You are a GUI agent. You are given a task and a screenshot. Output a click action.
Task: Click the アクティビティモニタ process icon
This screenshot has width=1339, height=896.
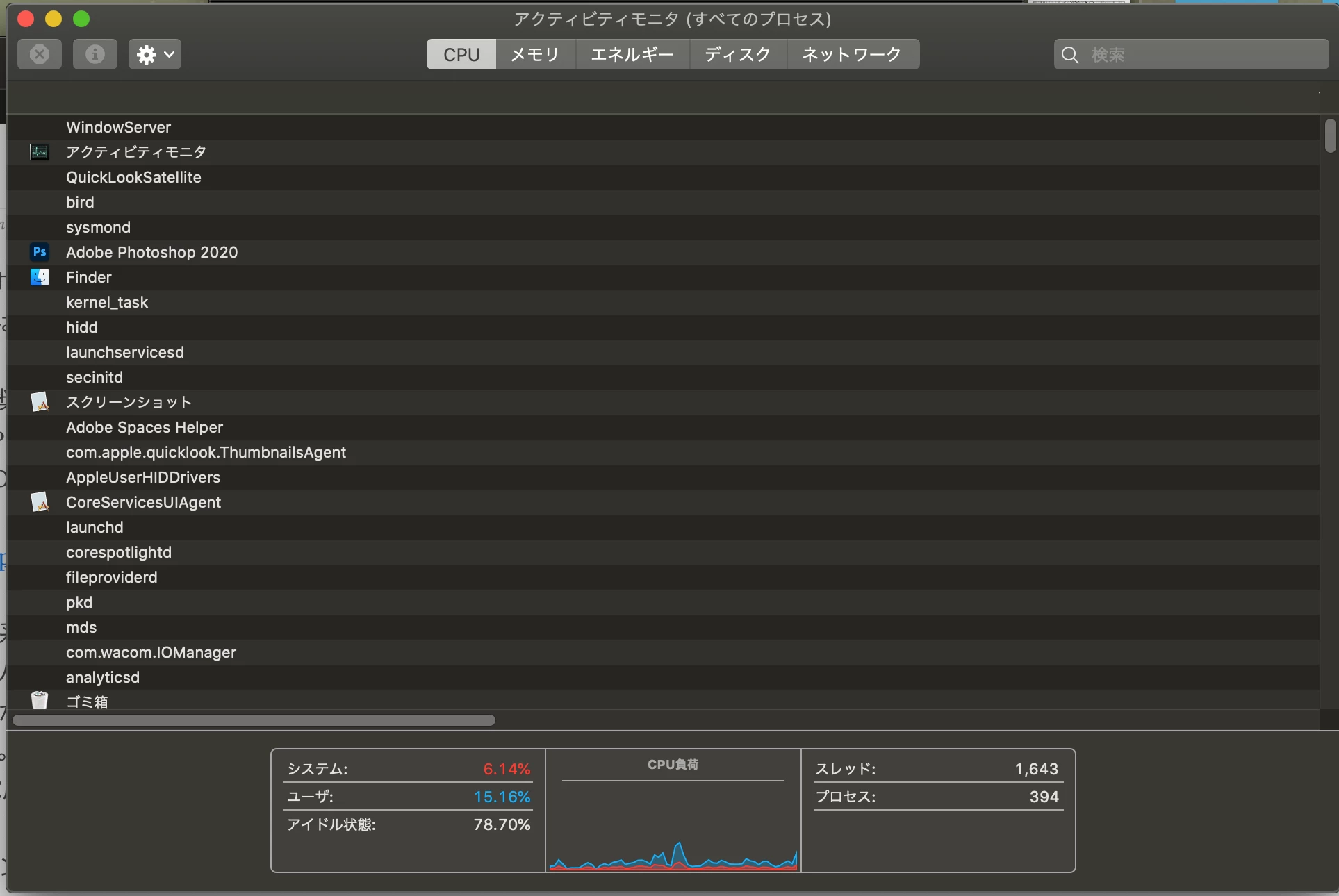[40, 152]
